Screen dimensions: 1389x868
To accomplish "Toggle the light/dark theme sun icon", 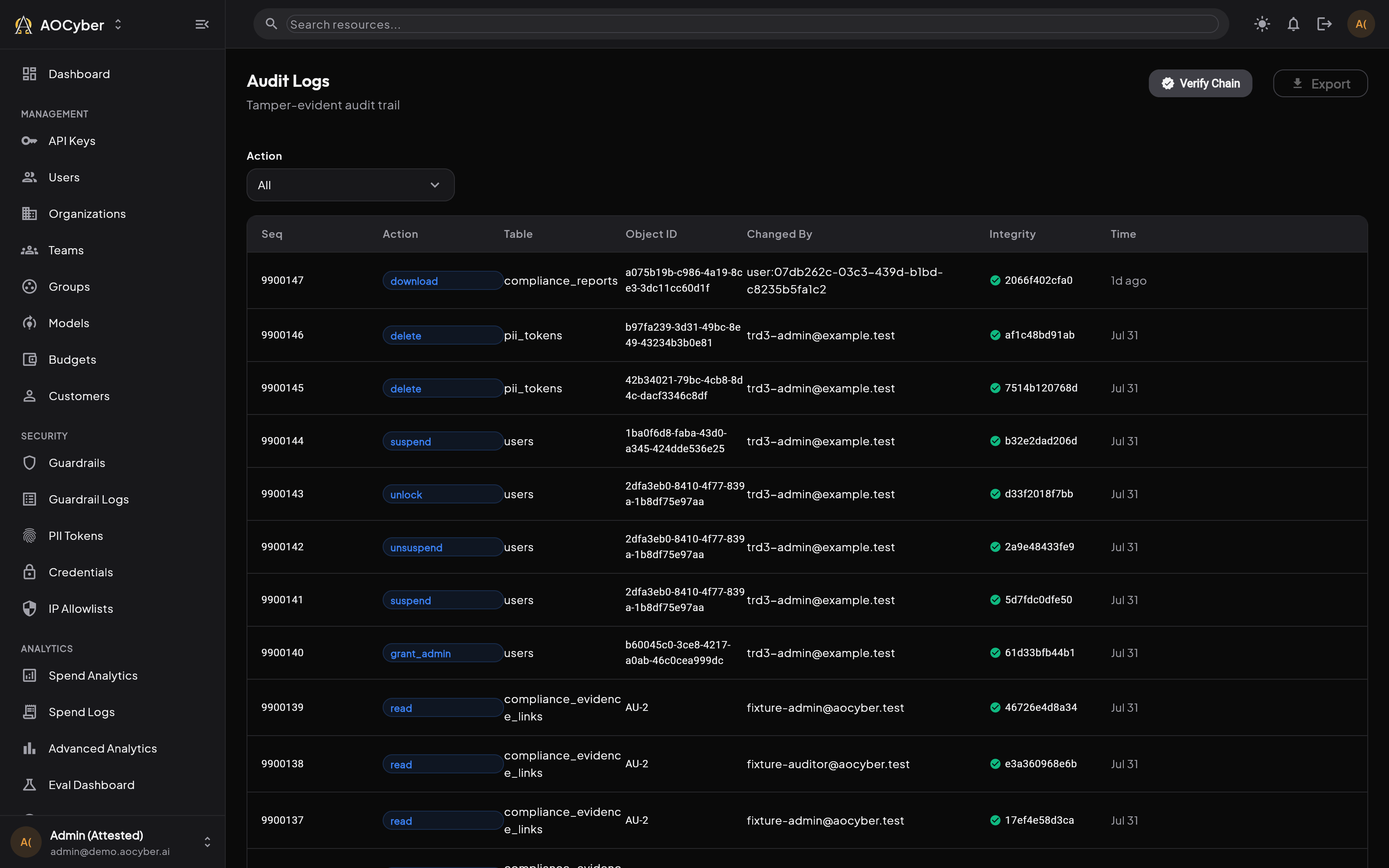I will [1262, 24].
